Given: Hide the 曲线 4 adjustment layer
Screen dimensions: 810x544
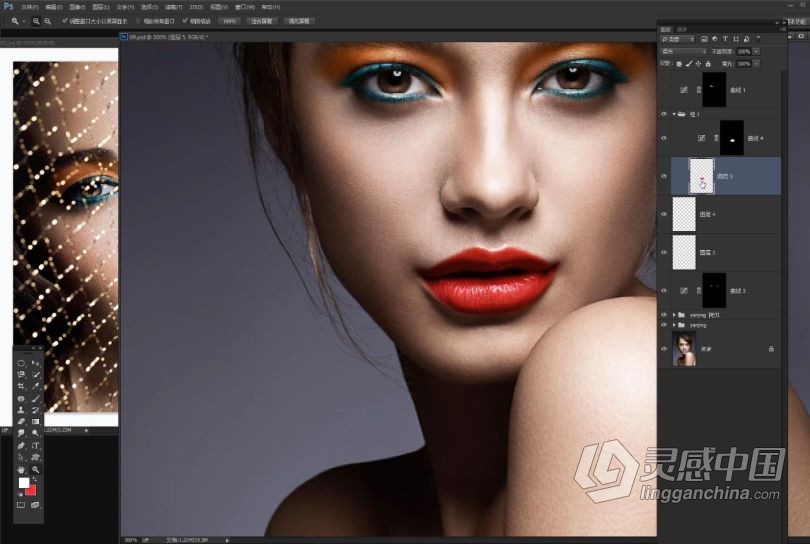Looking at the screenshot, I should click(x=664, y=138).
